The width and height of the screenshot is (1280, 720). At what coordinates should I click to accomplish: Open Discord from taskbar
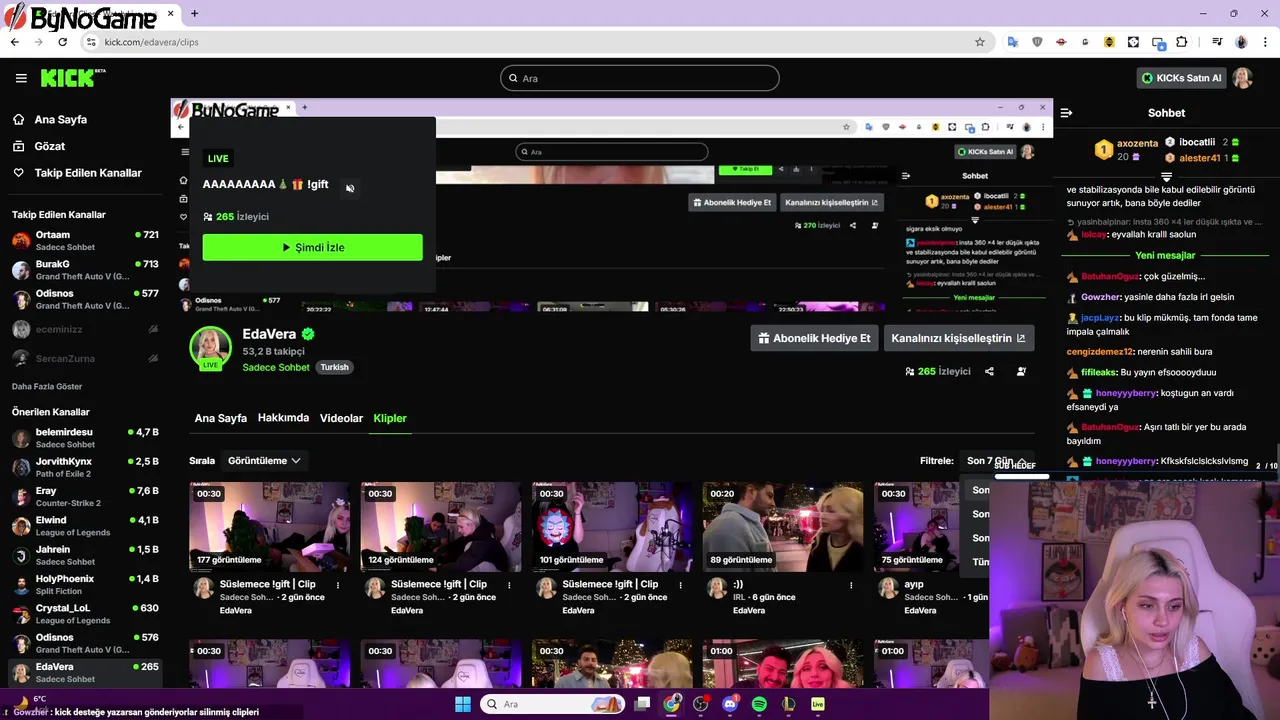(730, 704)
